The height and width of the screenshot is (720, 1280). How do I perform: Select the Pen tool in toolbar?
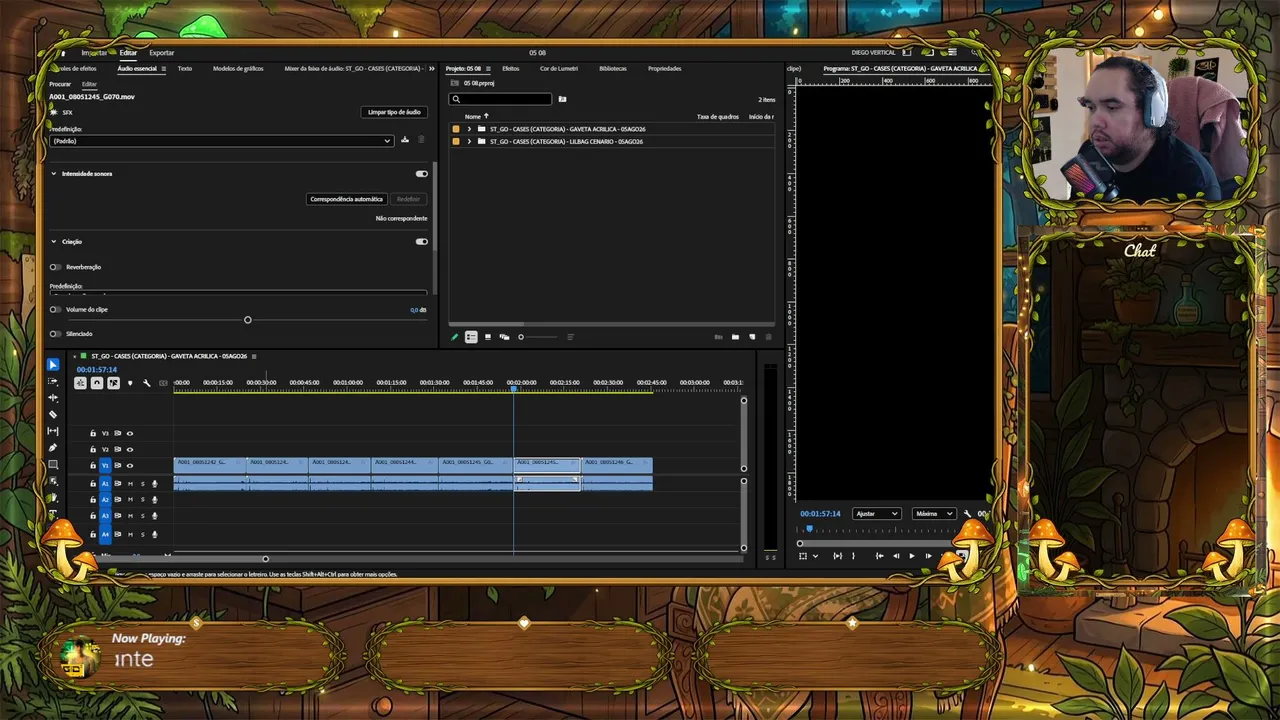pyautogui.click(x=53, y=448)
